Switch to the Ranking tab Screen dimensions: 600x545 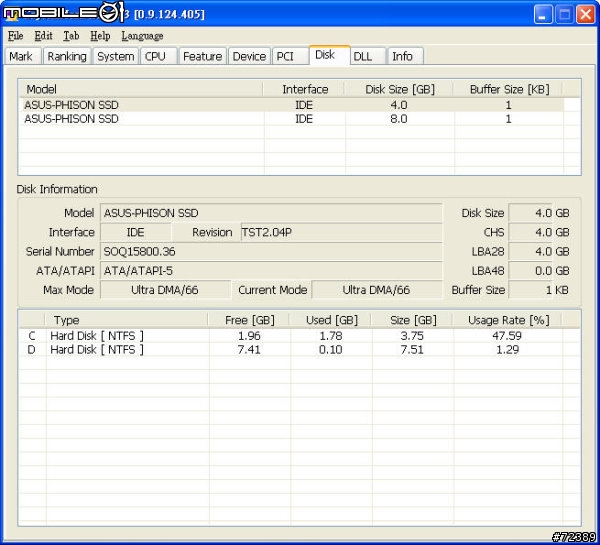67,56
